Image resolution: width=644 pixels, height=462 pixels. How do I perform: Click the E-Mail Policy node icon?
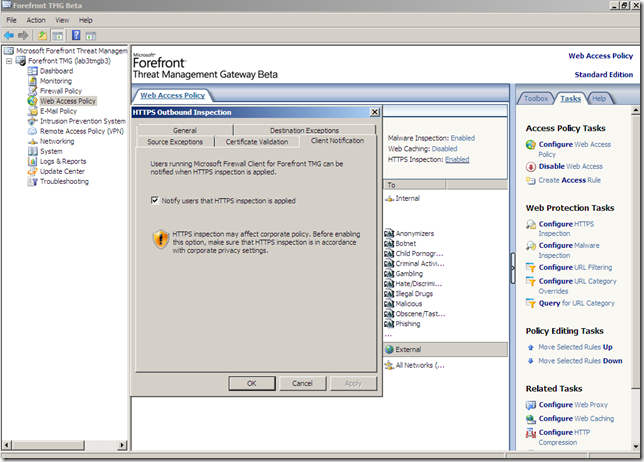click(32, 111)
